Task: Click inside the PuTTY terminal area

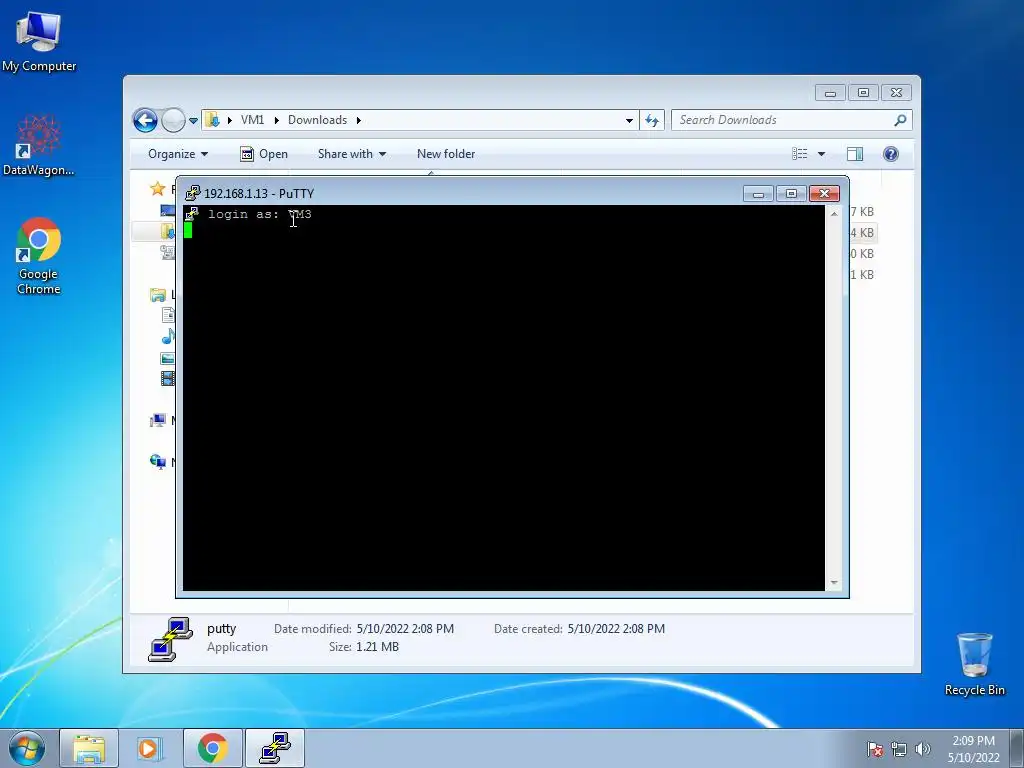Action: [x=504, y=398]
